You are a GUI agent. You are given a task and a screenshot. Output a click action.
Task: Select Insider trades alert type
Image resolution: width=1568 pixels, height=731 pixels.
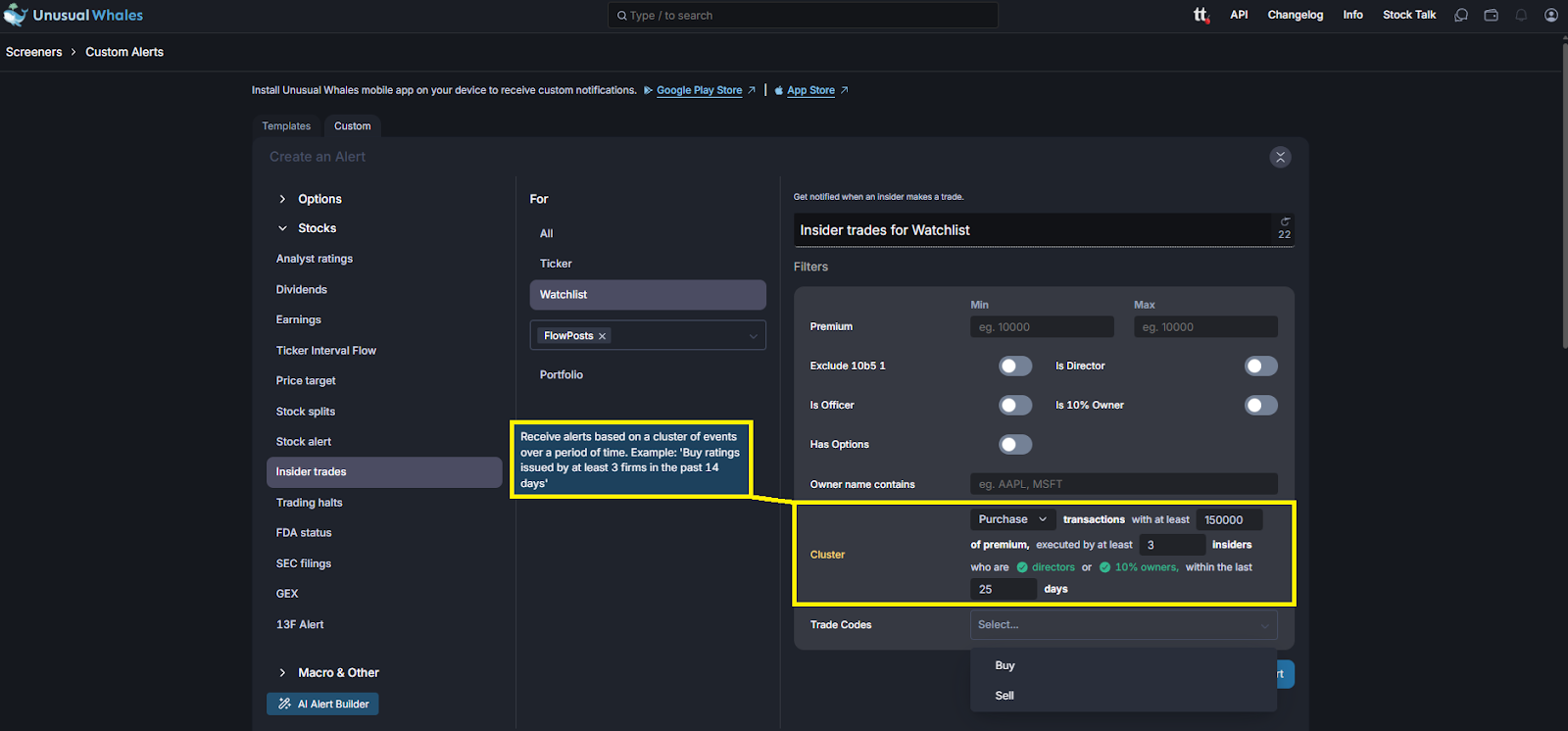(384, 472)
